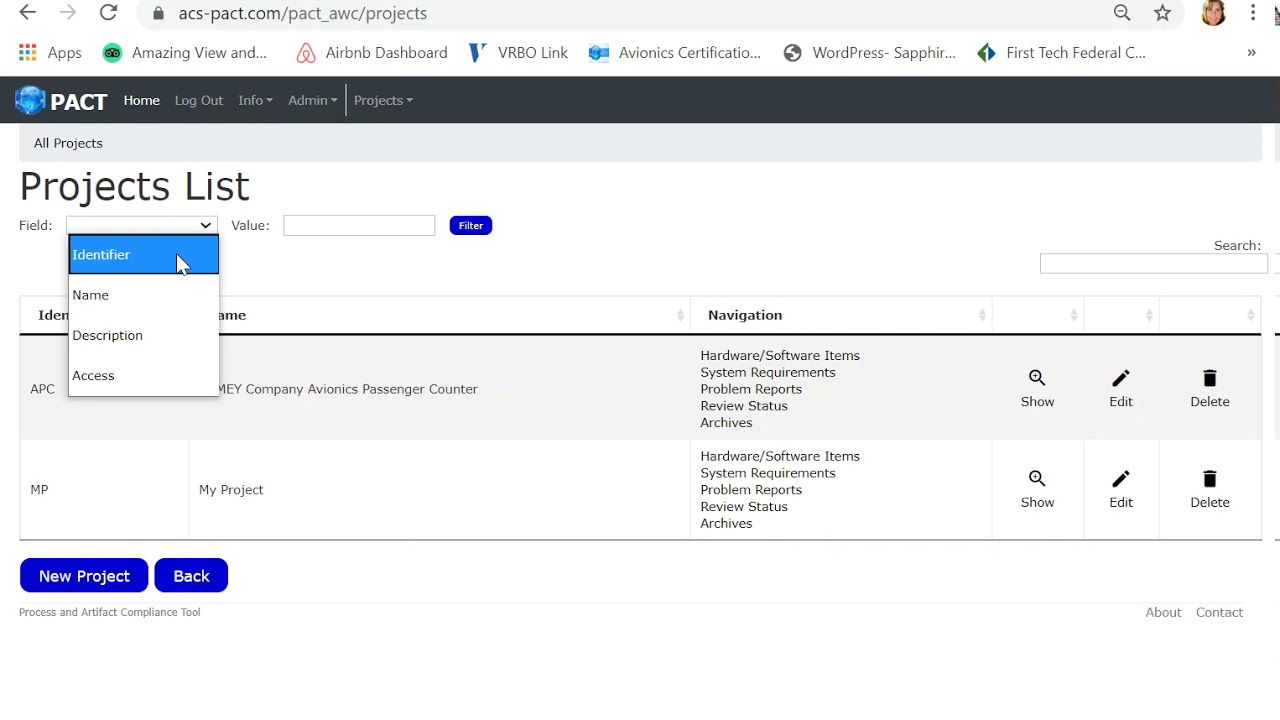The height and width of the screenshot is (720, 1280).
Task: Choose Access in the Field list
Action: pyautogui.click(x=143, y=375)
